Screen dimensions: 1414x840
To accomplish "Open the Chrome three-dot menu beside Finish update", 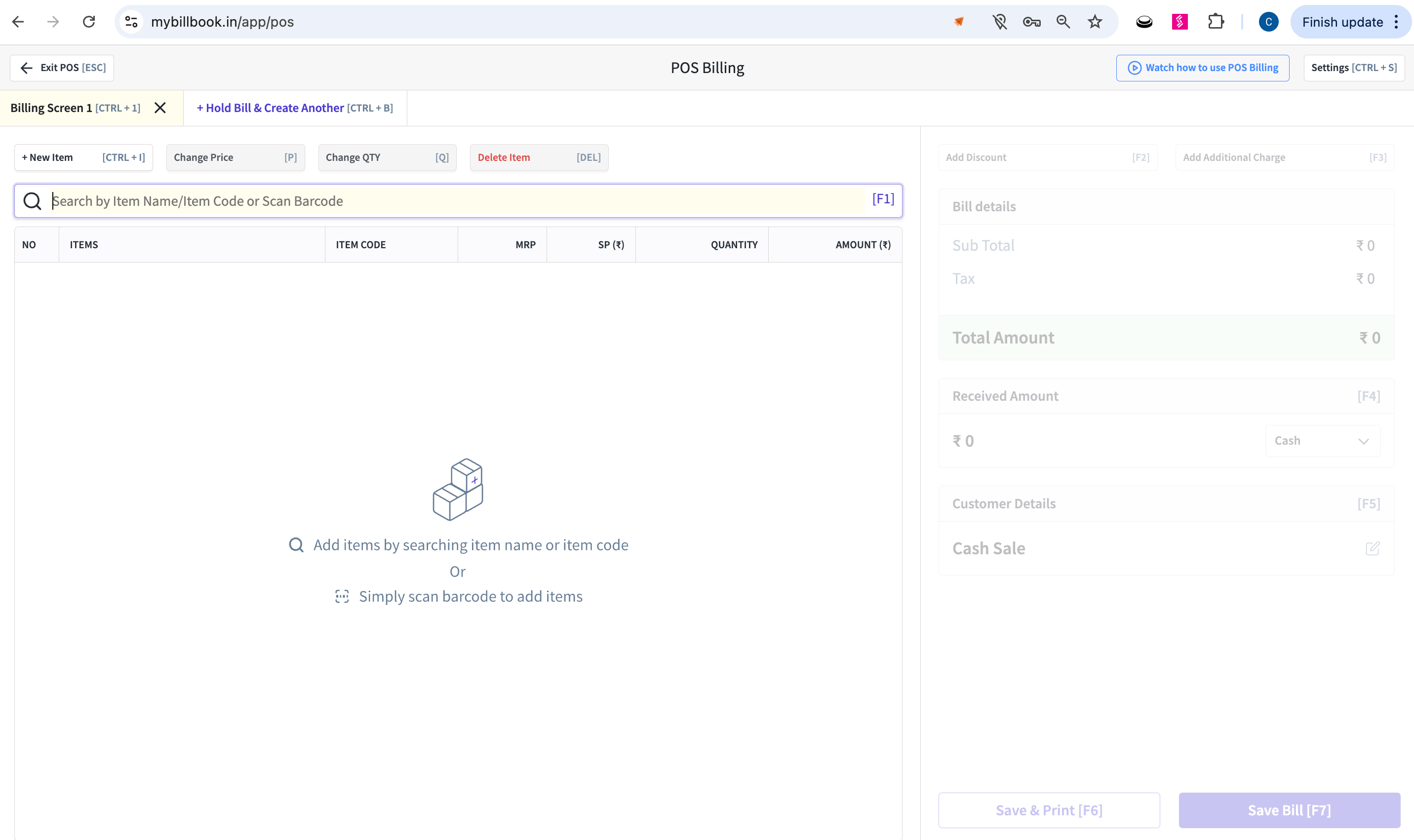I will tap(1396, 22).
